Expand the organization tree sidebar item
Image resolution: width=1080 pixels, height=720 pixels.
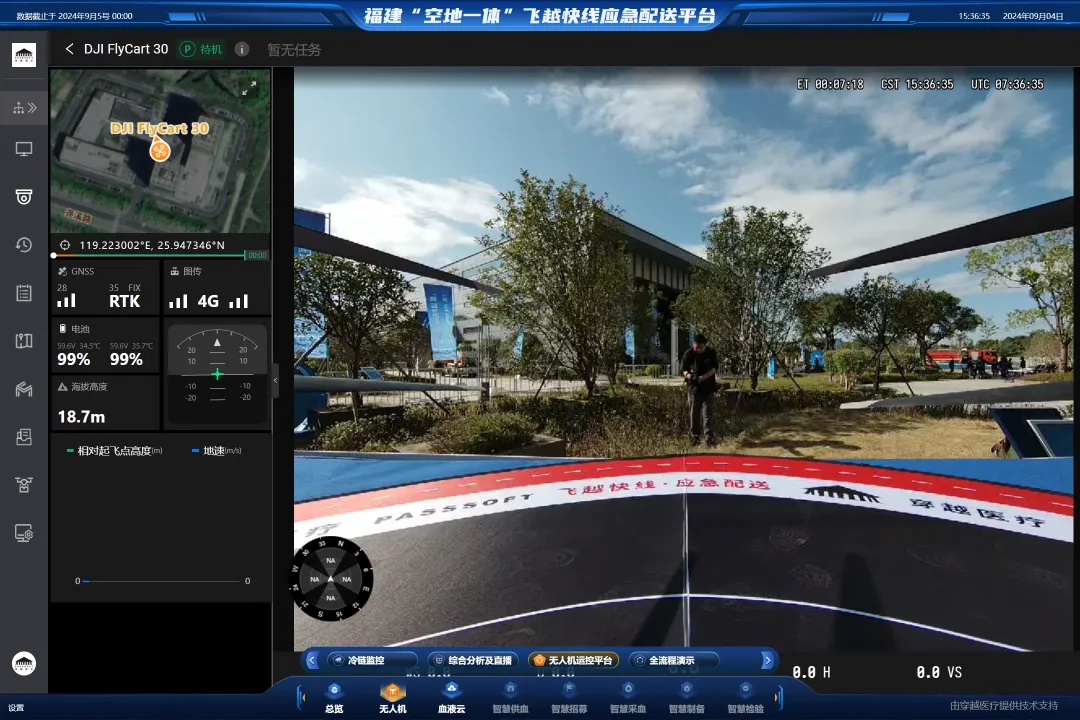click(24, 107)
